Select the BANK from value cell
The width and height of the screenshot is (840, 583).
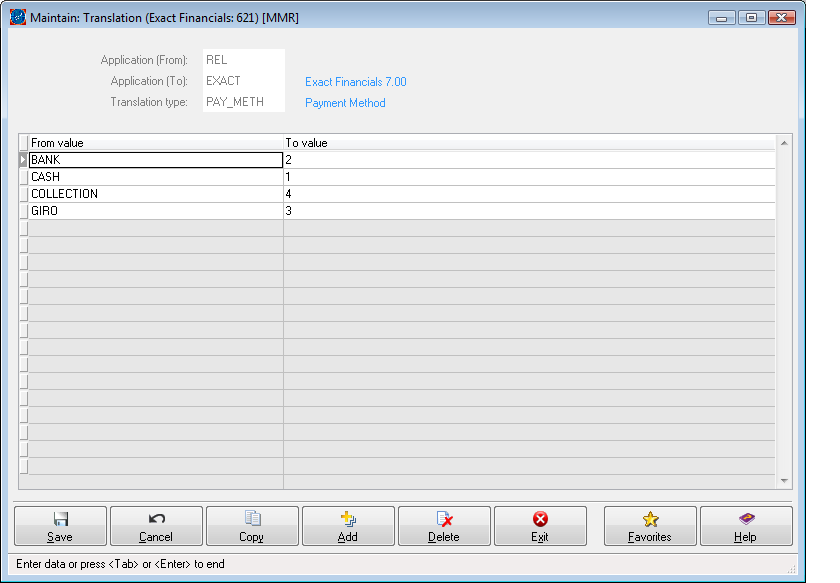coord(155,160)
